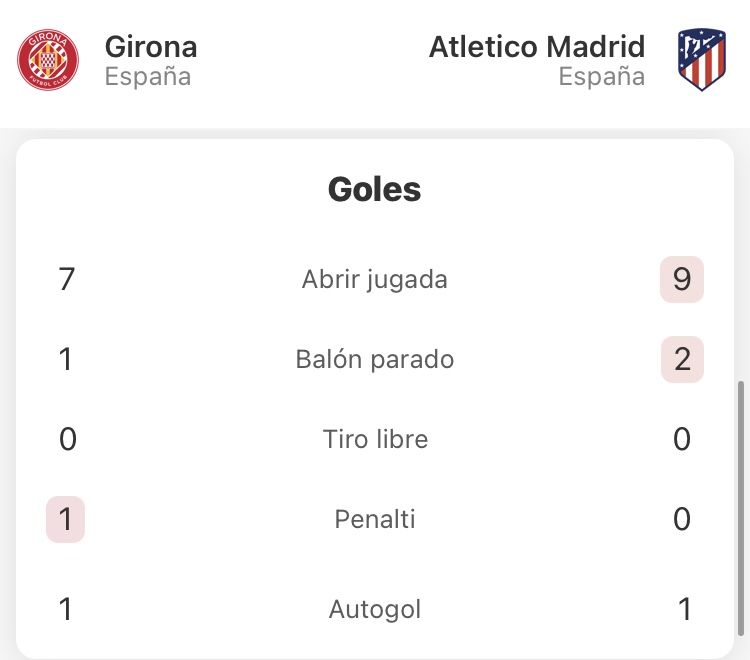Image resolution: width=750 pixels, height=660 pixels.
Task: Open the Girona club crest
Action: pyautogui.click(x=48, y=60)
